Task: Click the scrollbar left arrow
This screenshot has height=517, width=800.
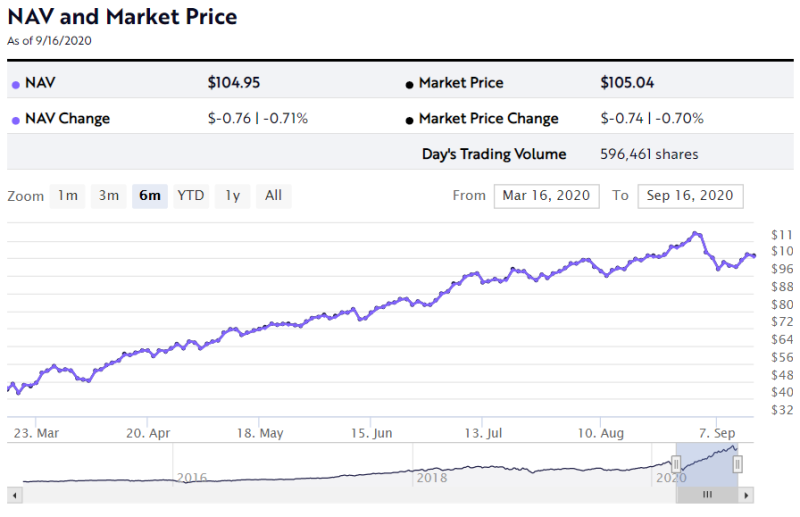Action: [14, 495]
